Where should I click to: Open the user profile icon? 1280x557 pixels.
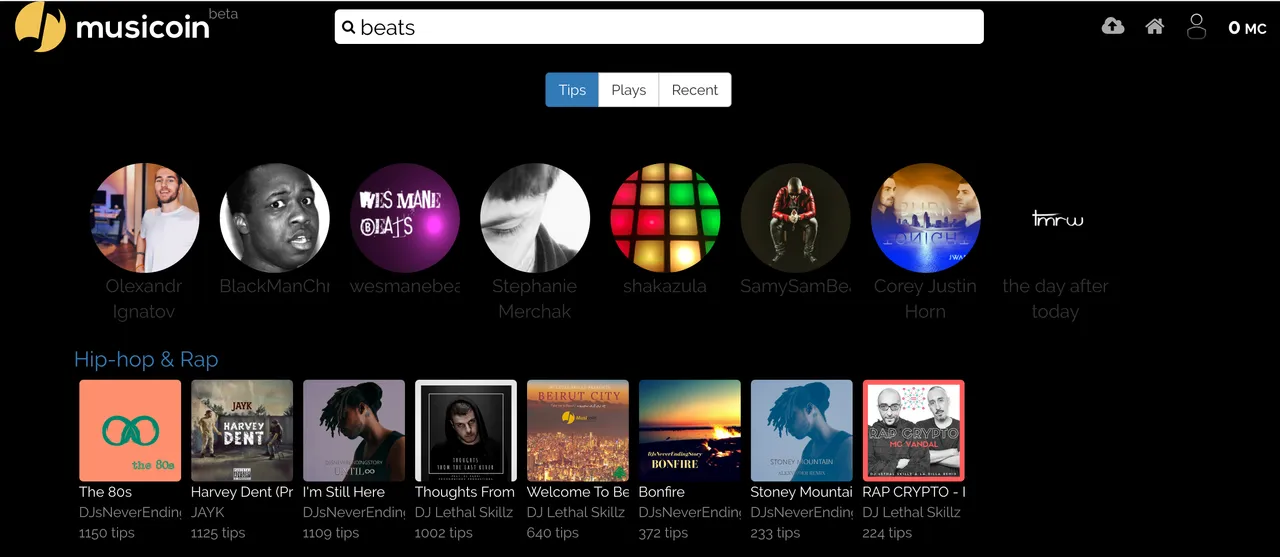coord(1196,27)
